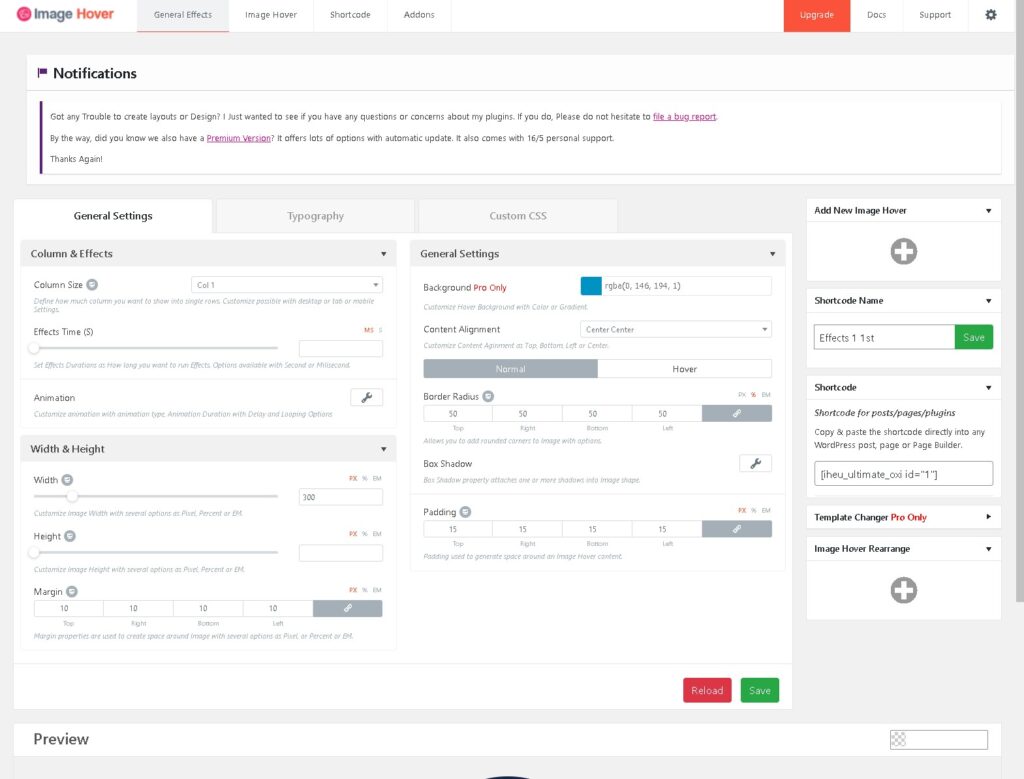
Task: Switch Border Radius state to Hover
Action: [x=684, y=369]
